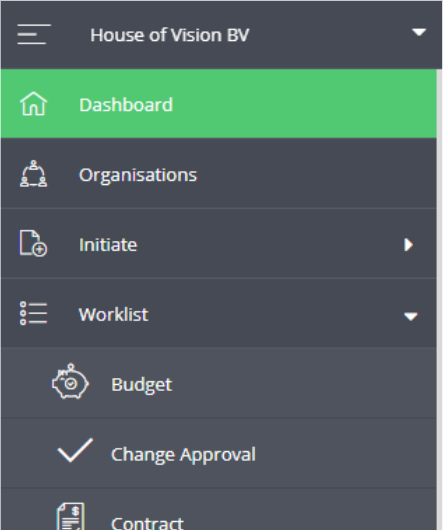Collapse the sidebar with the hamburger icon
Viewport: 443px width, 530px height.
[x=34, y=34]
